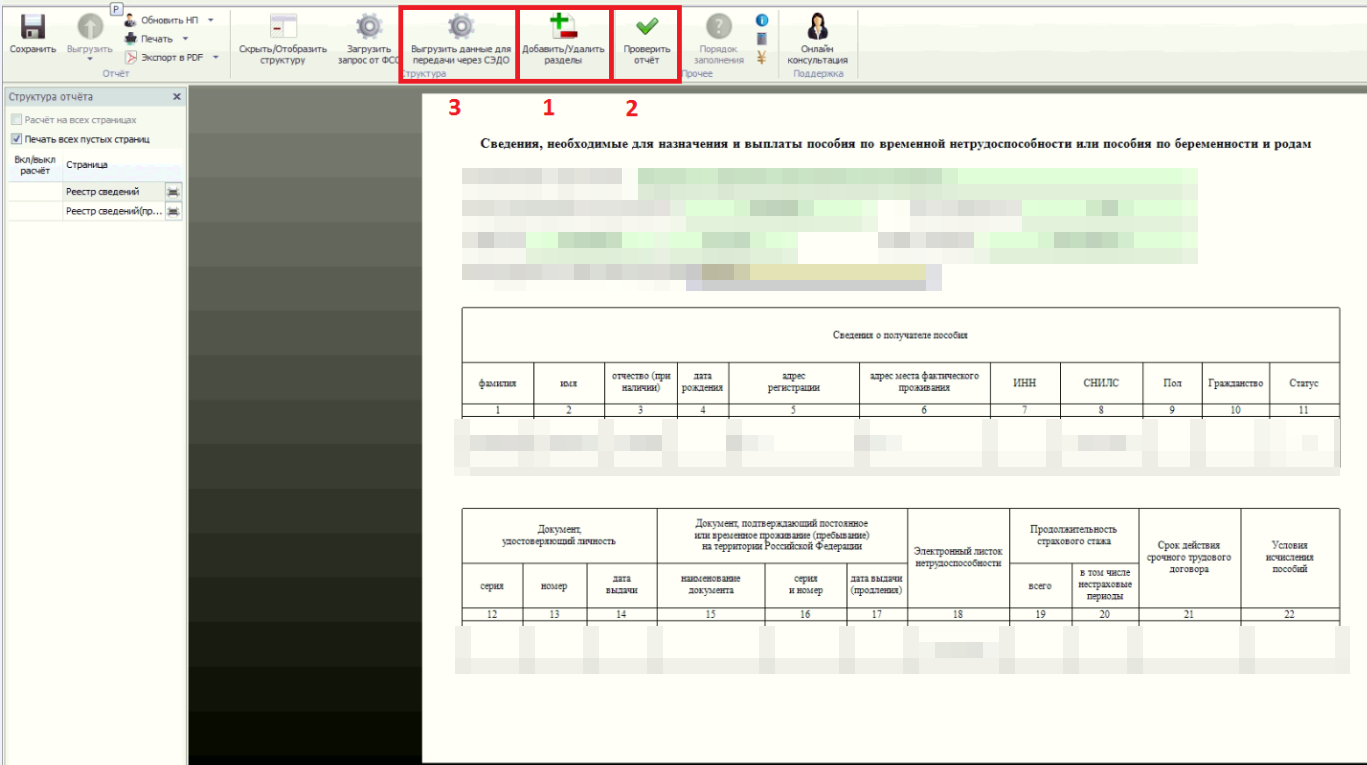This screenshot has width=1367, height=765.
Task: Select the Реестр сведений(пр... page row
Action: pos(95,211)
